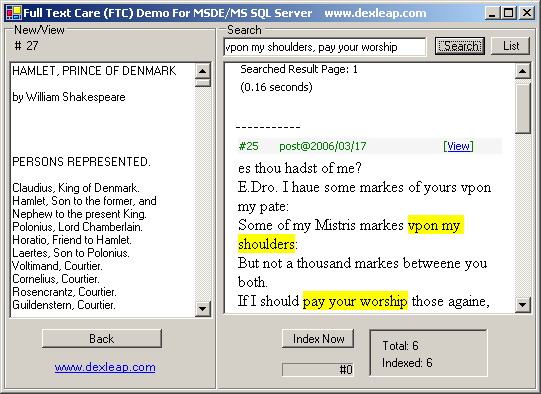
Task: Click the heading "PERSONS REPRESENTED."
Action: [81, 162]
